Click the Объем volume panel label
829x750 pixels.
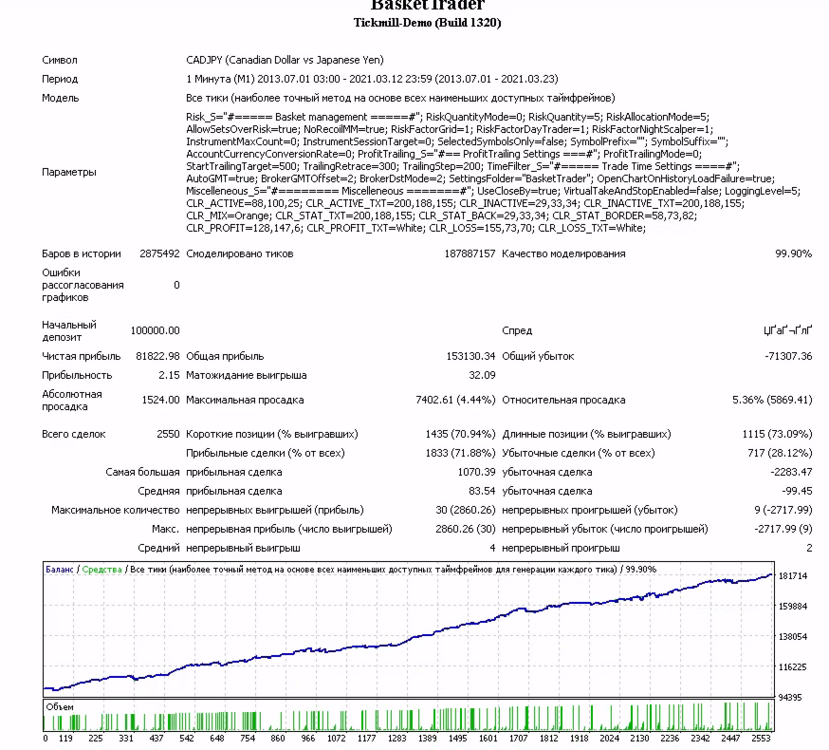click(59, 707)
